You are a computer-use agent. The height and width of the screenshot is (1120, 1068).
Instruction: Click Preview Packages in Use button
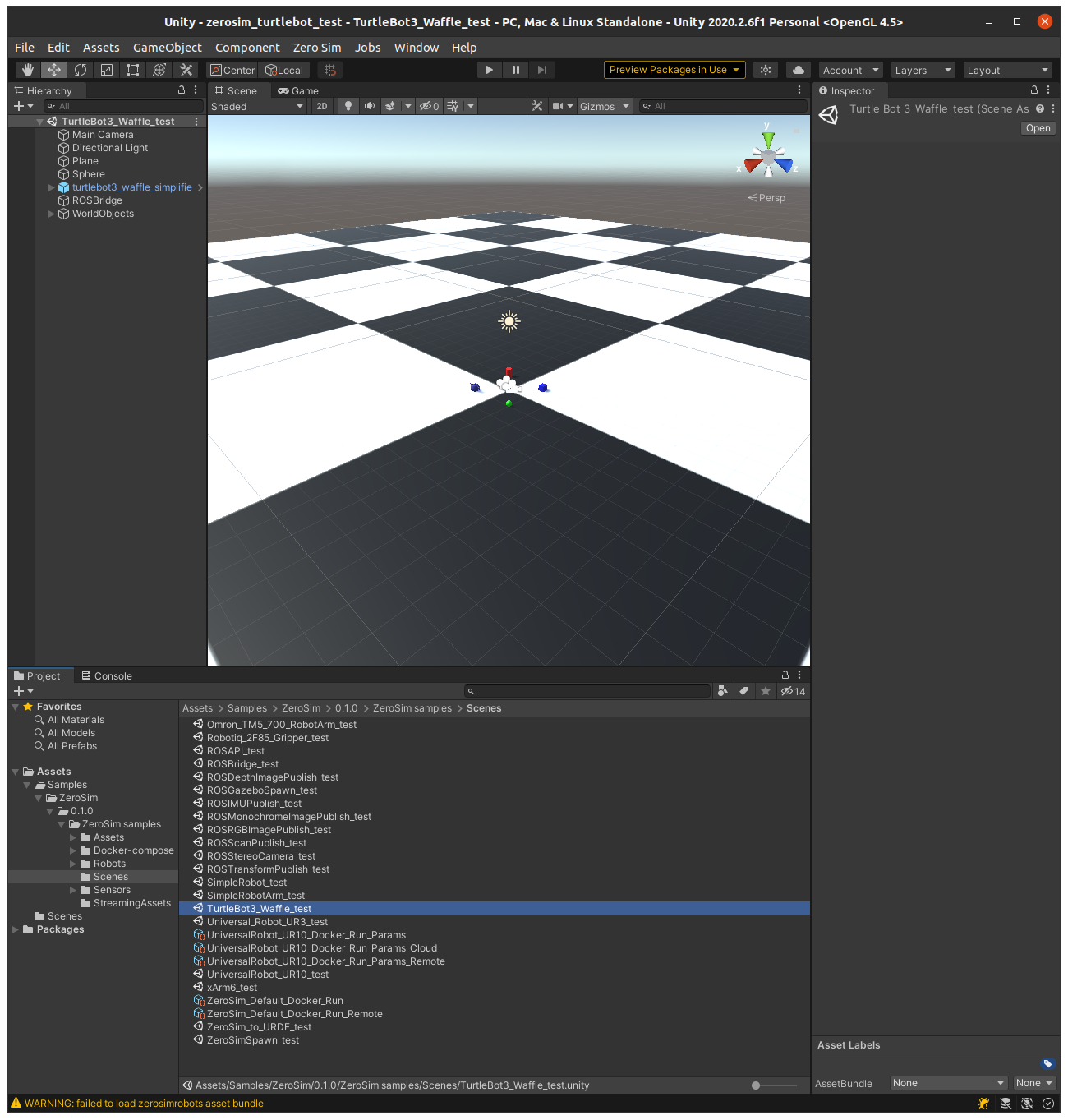(674, 70)
